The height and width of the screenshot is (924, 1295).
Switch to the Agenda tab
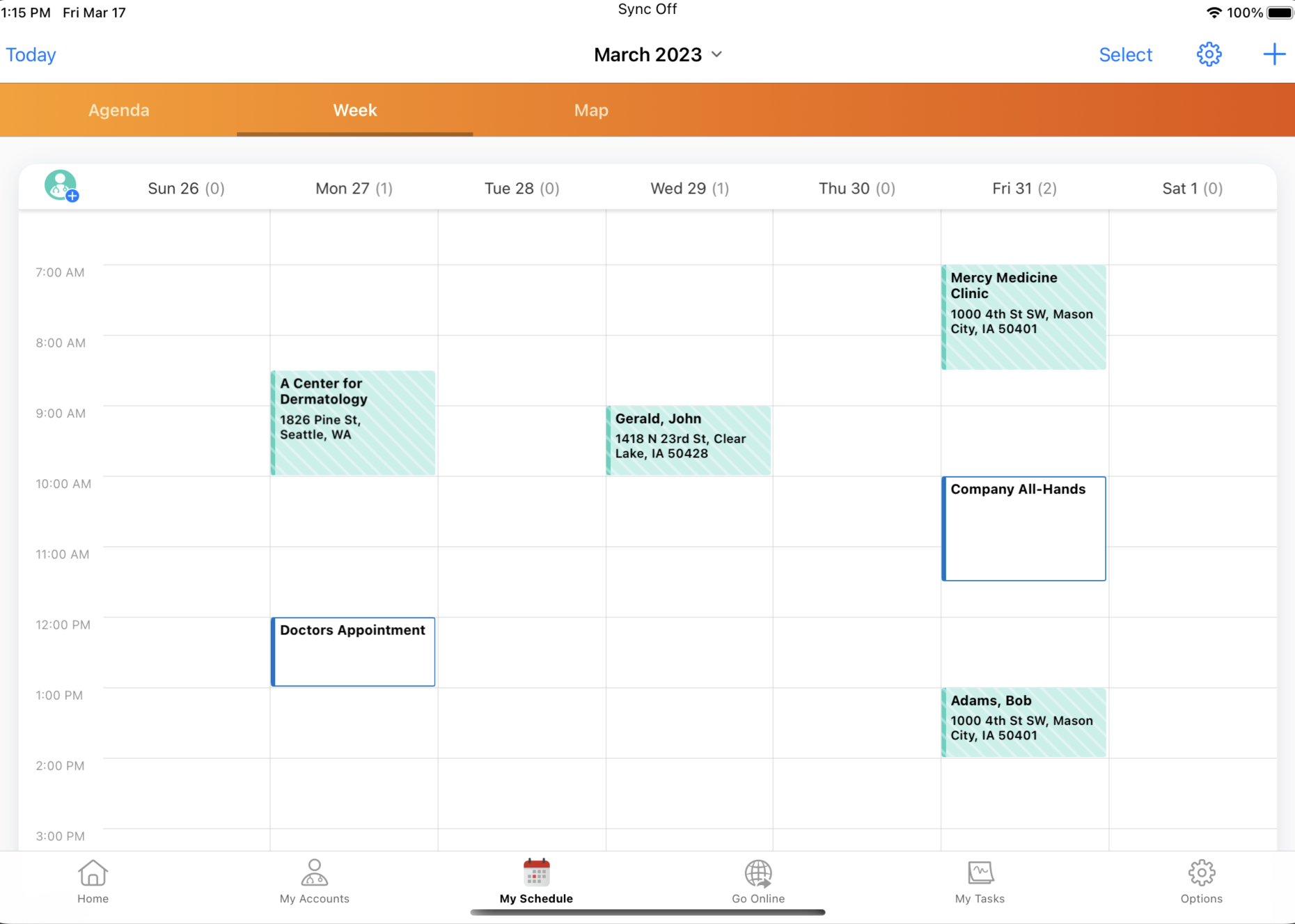(x=118, y=109)
